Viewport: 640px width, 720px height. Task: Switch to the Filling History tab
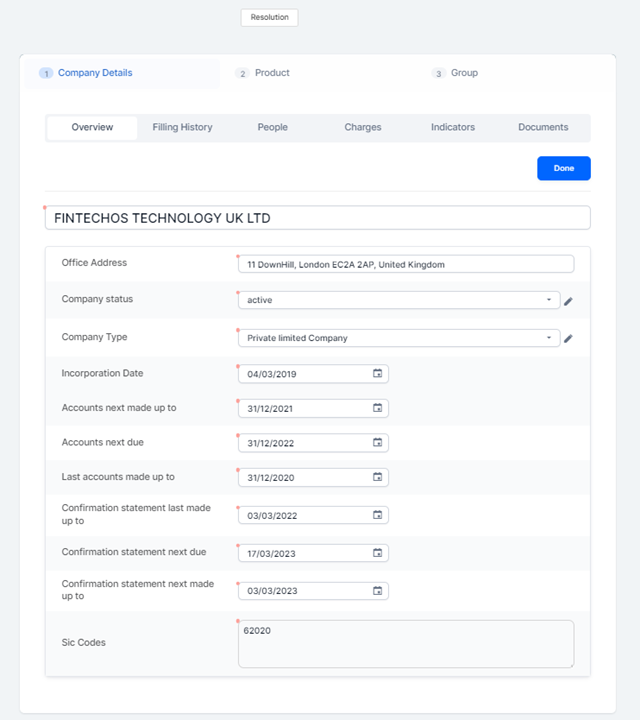[182, 128]
